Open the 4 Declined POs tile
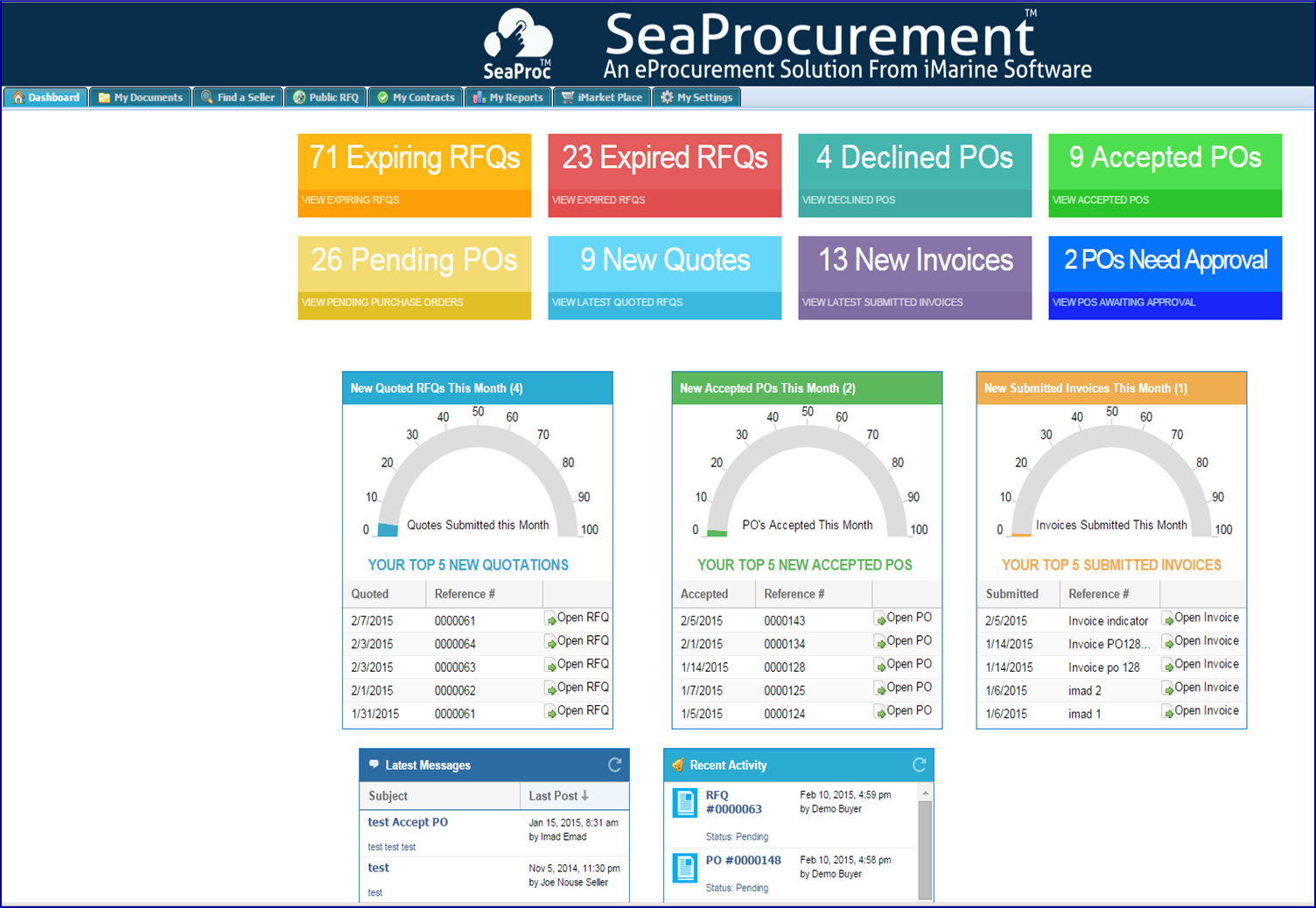Image resolution: width=1316 pixels, height=908 pixels. point(915,175)
